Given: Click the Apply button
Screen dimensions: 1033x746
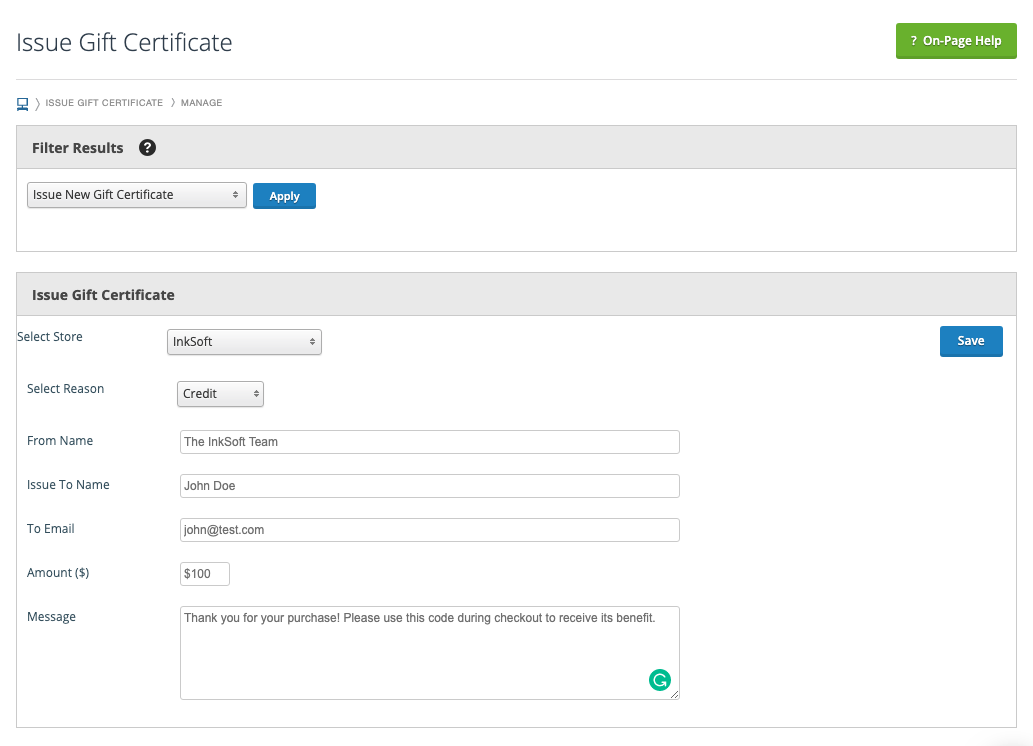Looking at the screenshot, I should 284,195.
